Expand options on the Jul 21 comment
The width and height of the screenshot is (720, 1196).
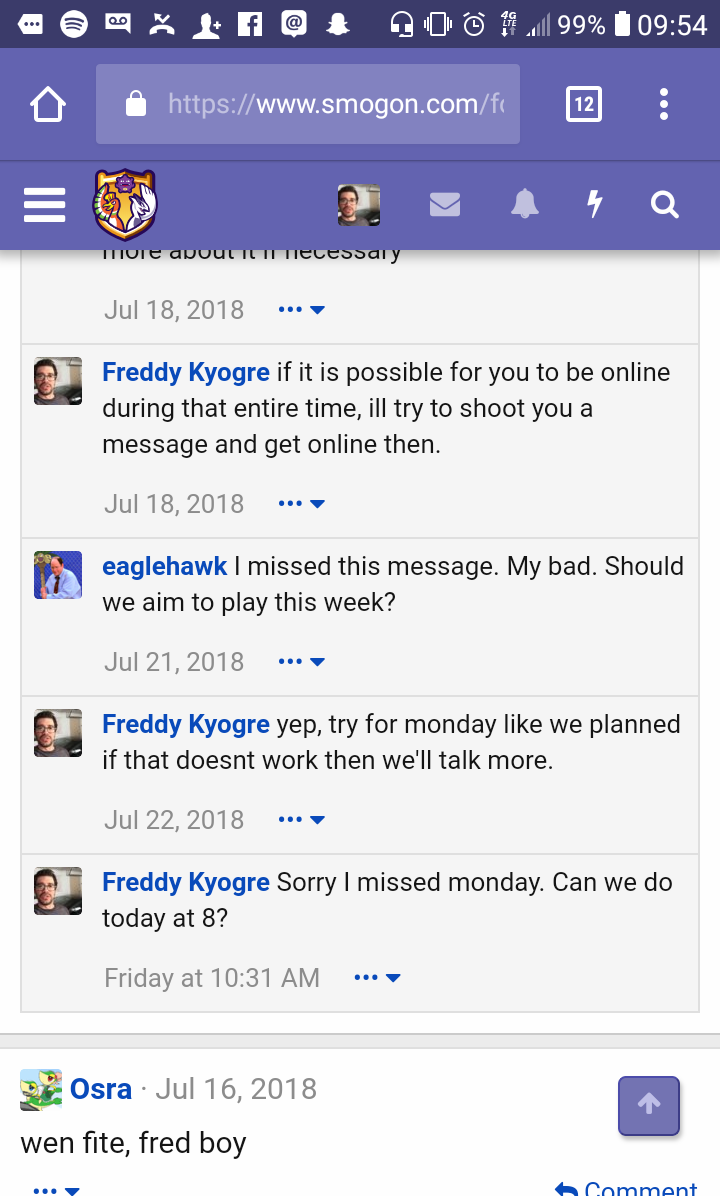tap(302, 661)
